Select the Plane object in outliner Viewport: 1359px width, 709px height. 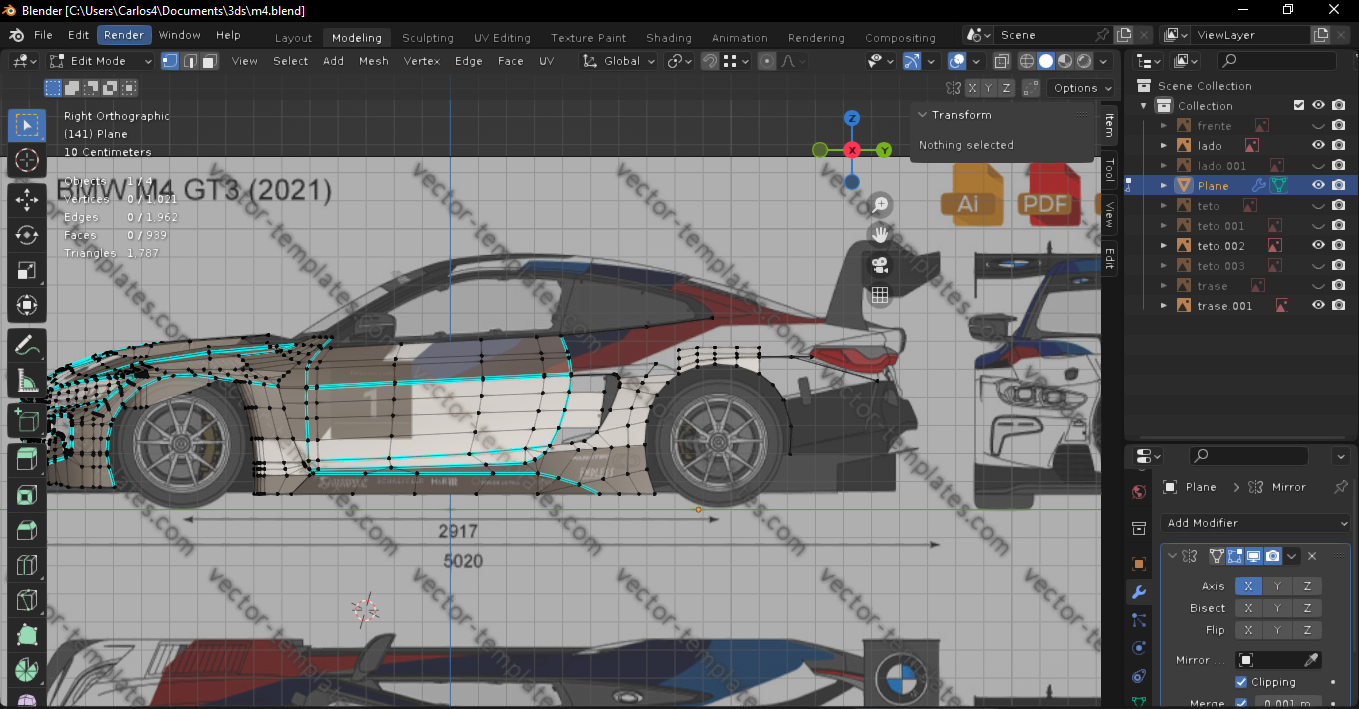1213,185
